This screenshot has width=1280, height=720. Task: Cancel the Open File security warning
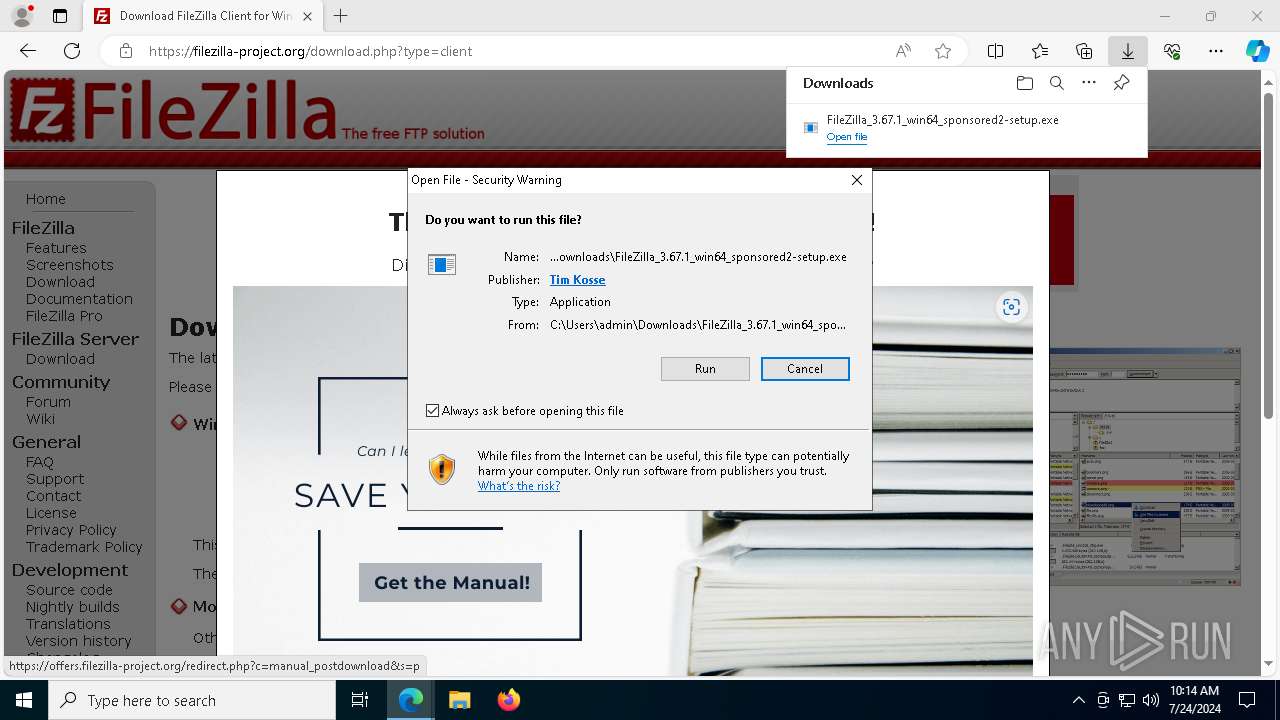(805, 369)
